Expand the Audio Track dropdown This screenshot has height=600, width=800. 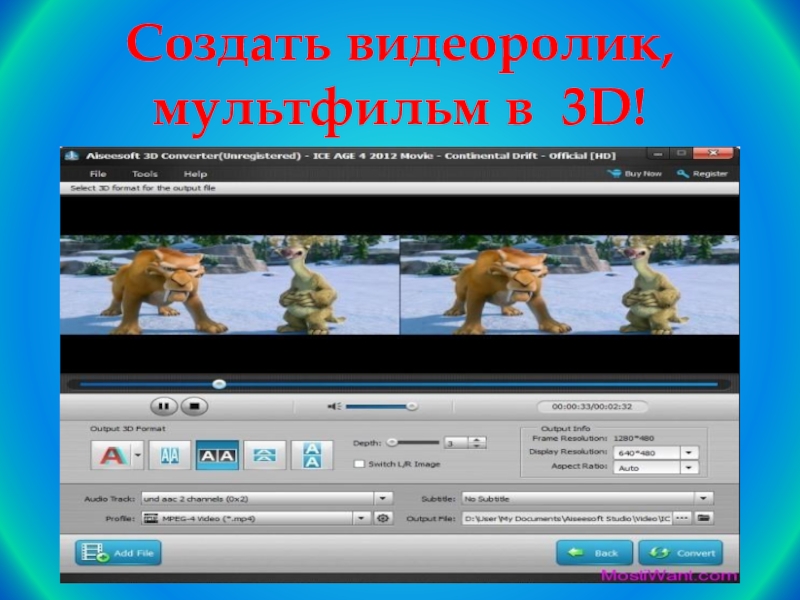(x=383, y=498)
